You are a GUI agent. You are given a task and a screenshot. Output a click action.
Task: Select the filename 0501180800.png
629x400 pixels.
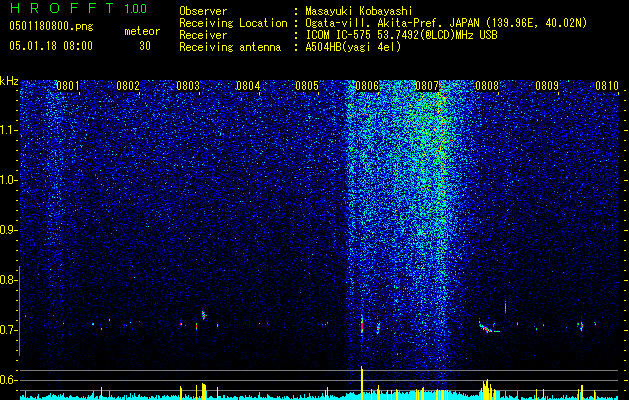coord(51,27)
